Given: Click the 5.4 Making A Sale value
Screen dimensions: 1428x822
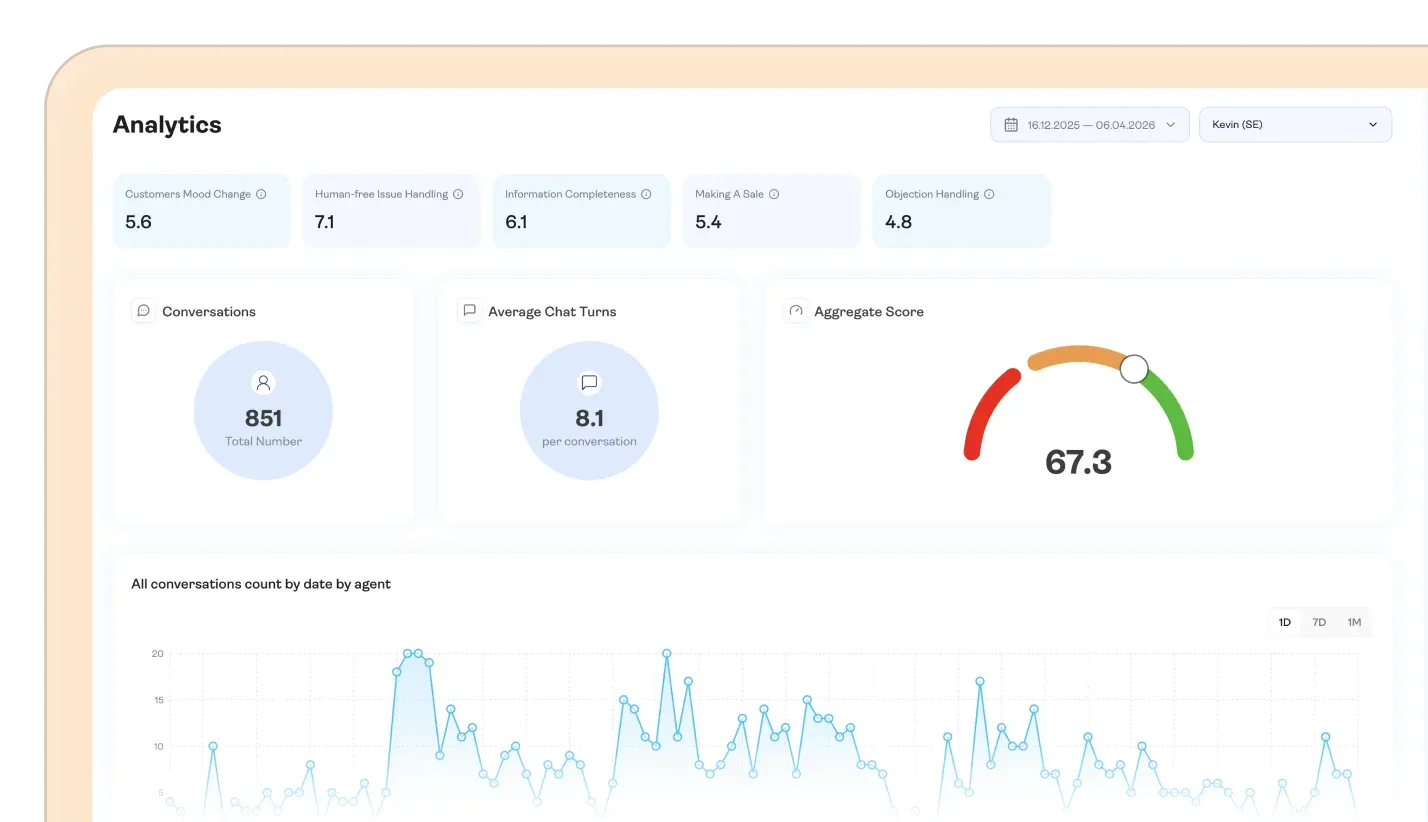Looking at the screenshot, I should pyautogui.click(x=708, y=222).
